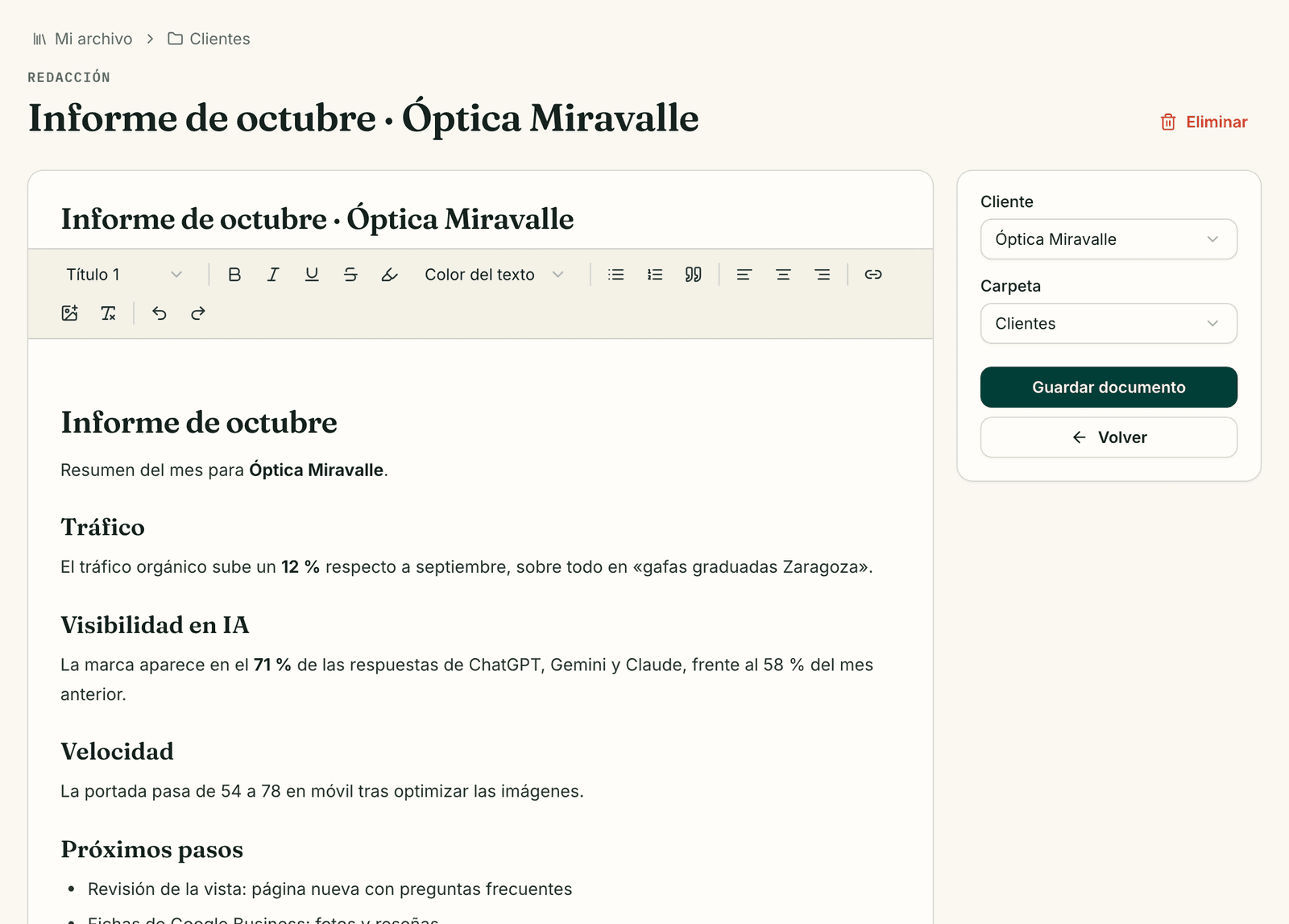Screen dimensions: 1289x924
Task: Center align the text
Action: point(783,275)
